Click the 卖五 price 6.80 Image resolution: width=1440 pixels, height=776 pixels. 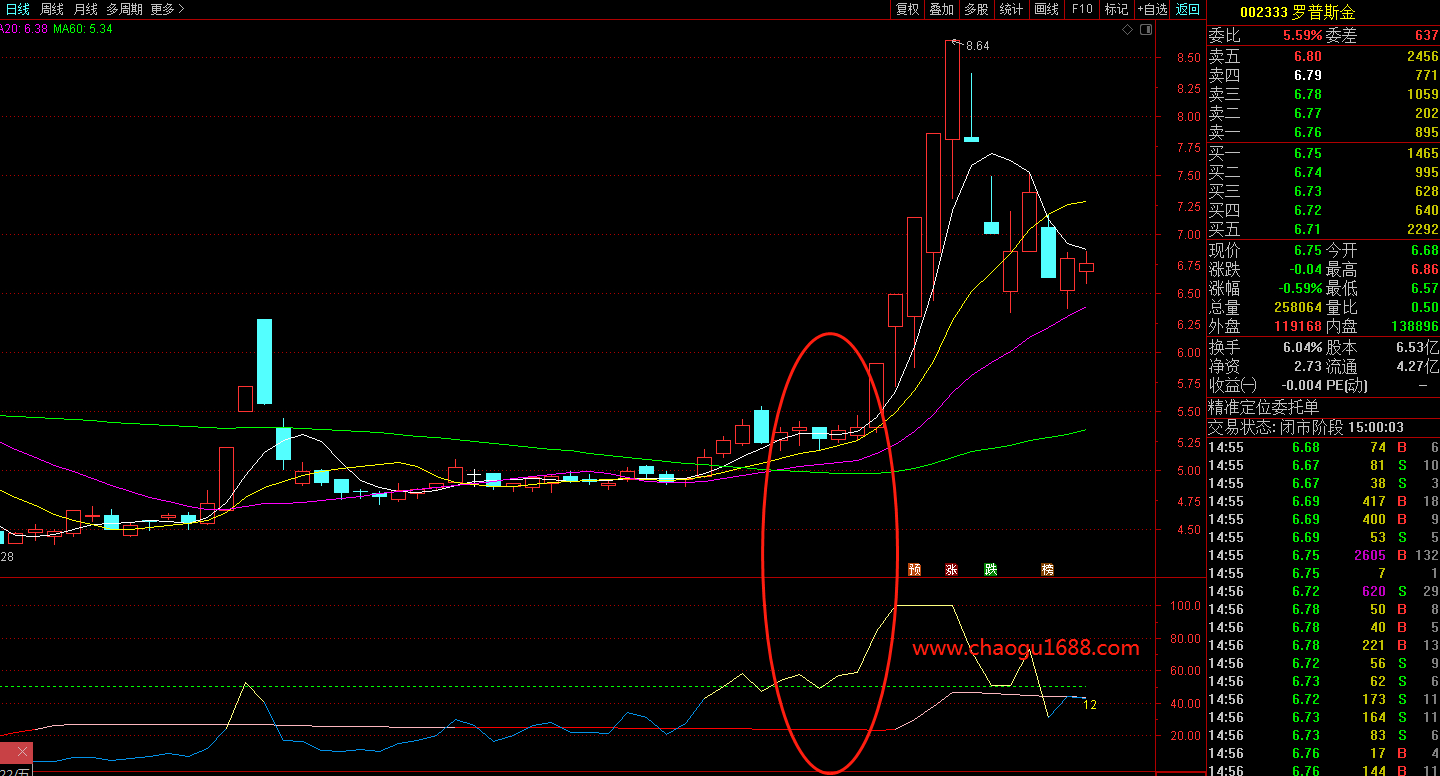[x=1307, y=56]
